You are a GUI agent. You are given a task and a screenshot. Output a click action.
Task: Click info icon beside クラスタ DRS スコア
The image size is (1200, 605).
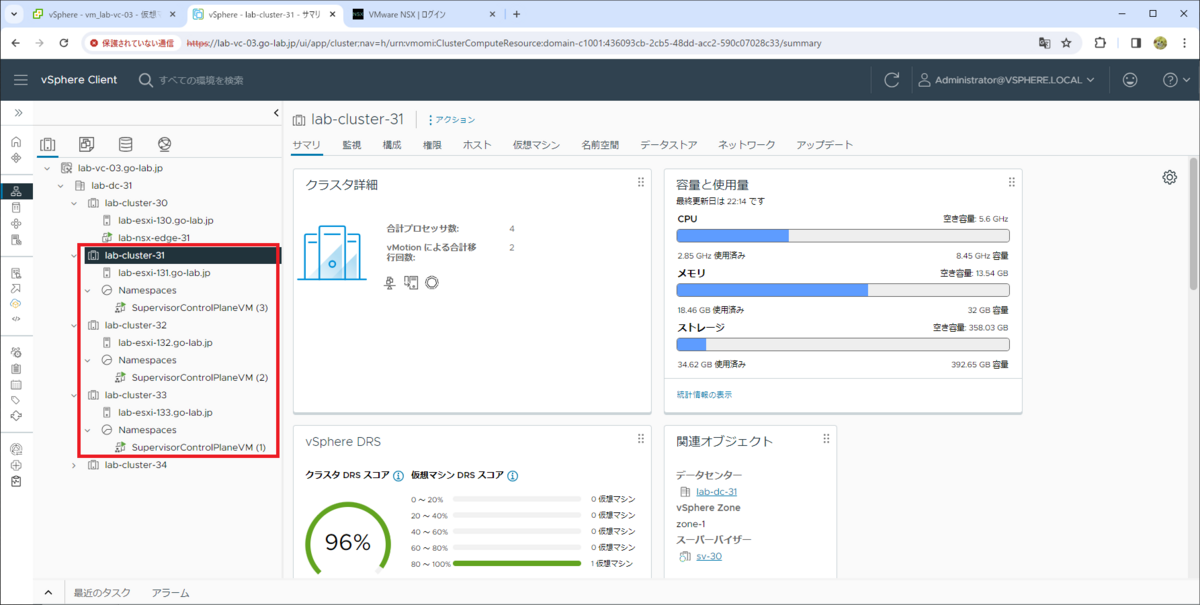398,476
